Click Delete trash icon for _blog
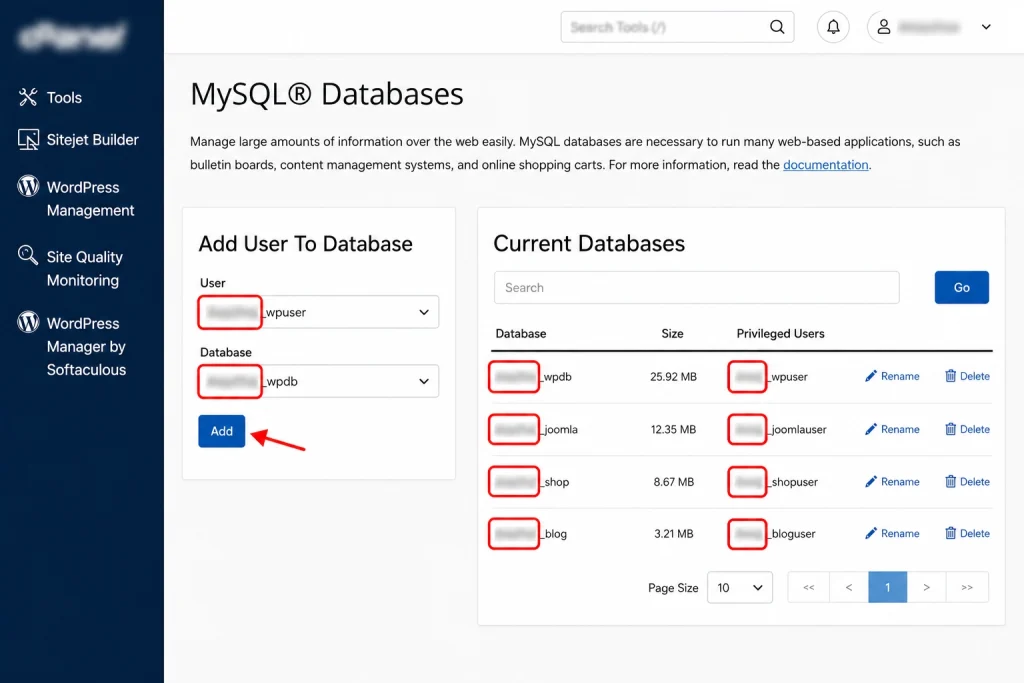 coord(950,533)
